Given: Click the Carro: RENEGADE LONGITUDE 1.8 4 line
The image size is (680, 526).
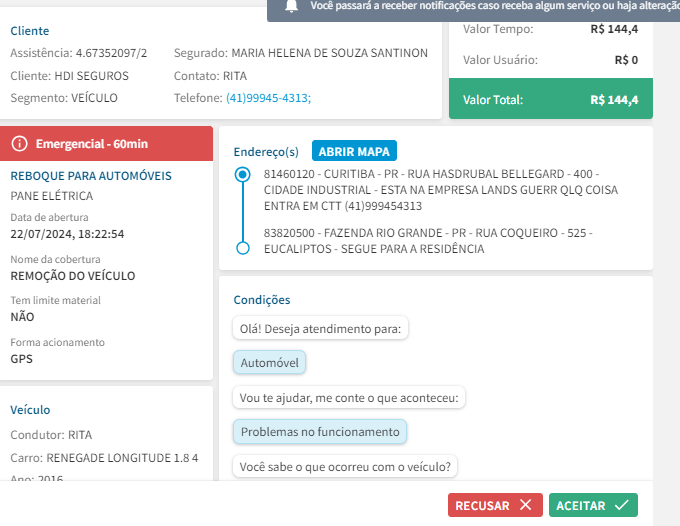Looking at the screenshot, I should click(x=104, y=458).
